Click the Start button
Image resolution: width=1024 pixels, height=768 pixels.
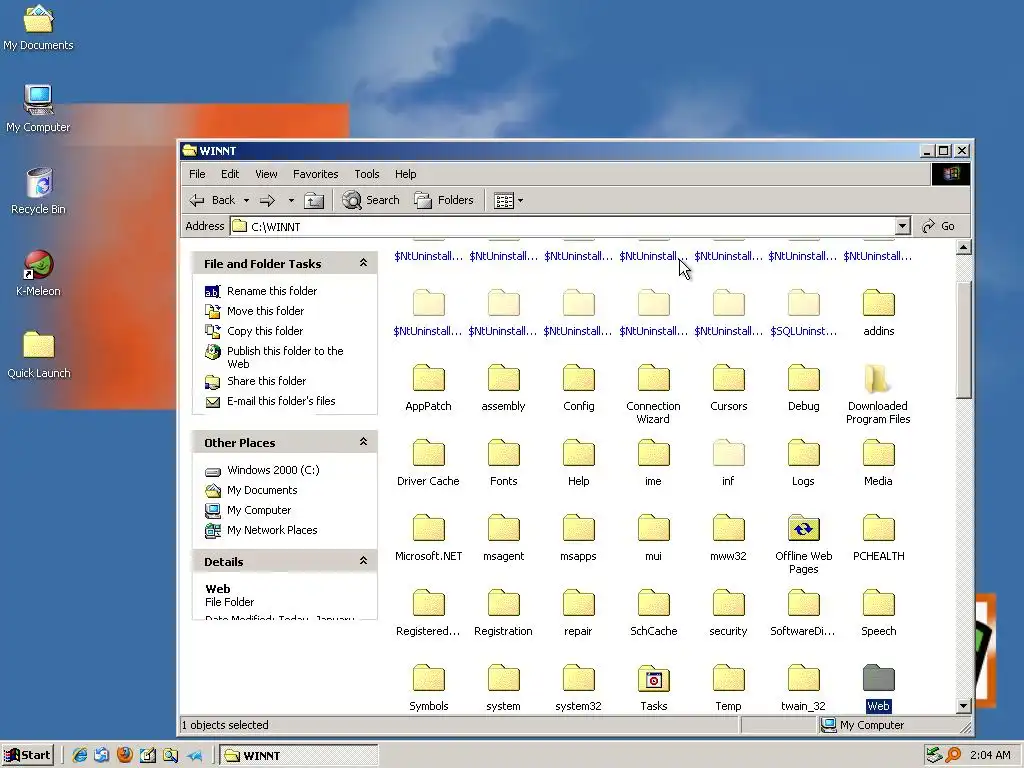27,755
